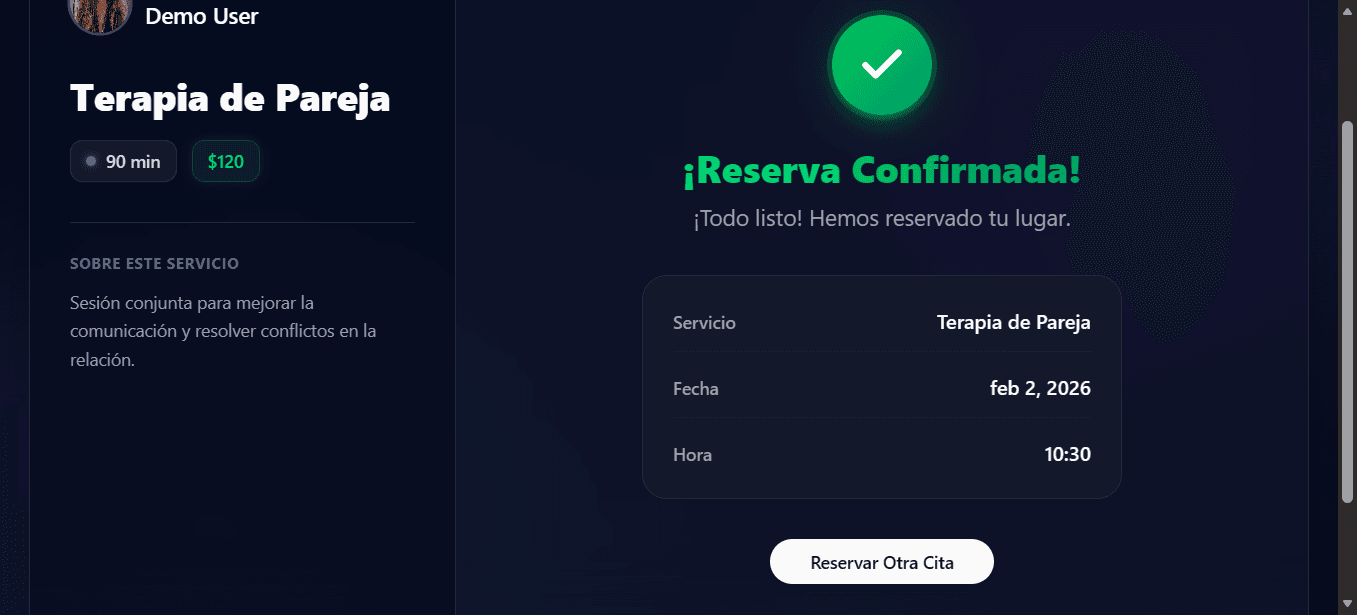
Task: Click the scrollbar up arrow
Action: coord(1347,9)
